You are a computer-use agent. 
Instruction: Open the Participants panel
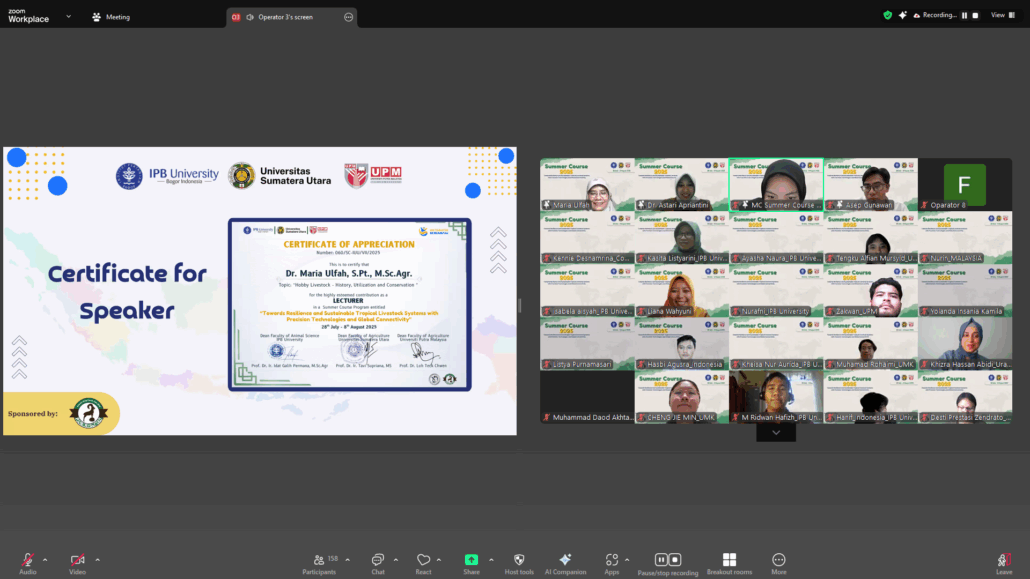(319, 560)
